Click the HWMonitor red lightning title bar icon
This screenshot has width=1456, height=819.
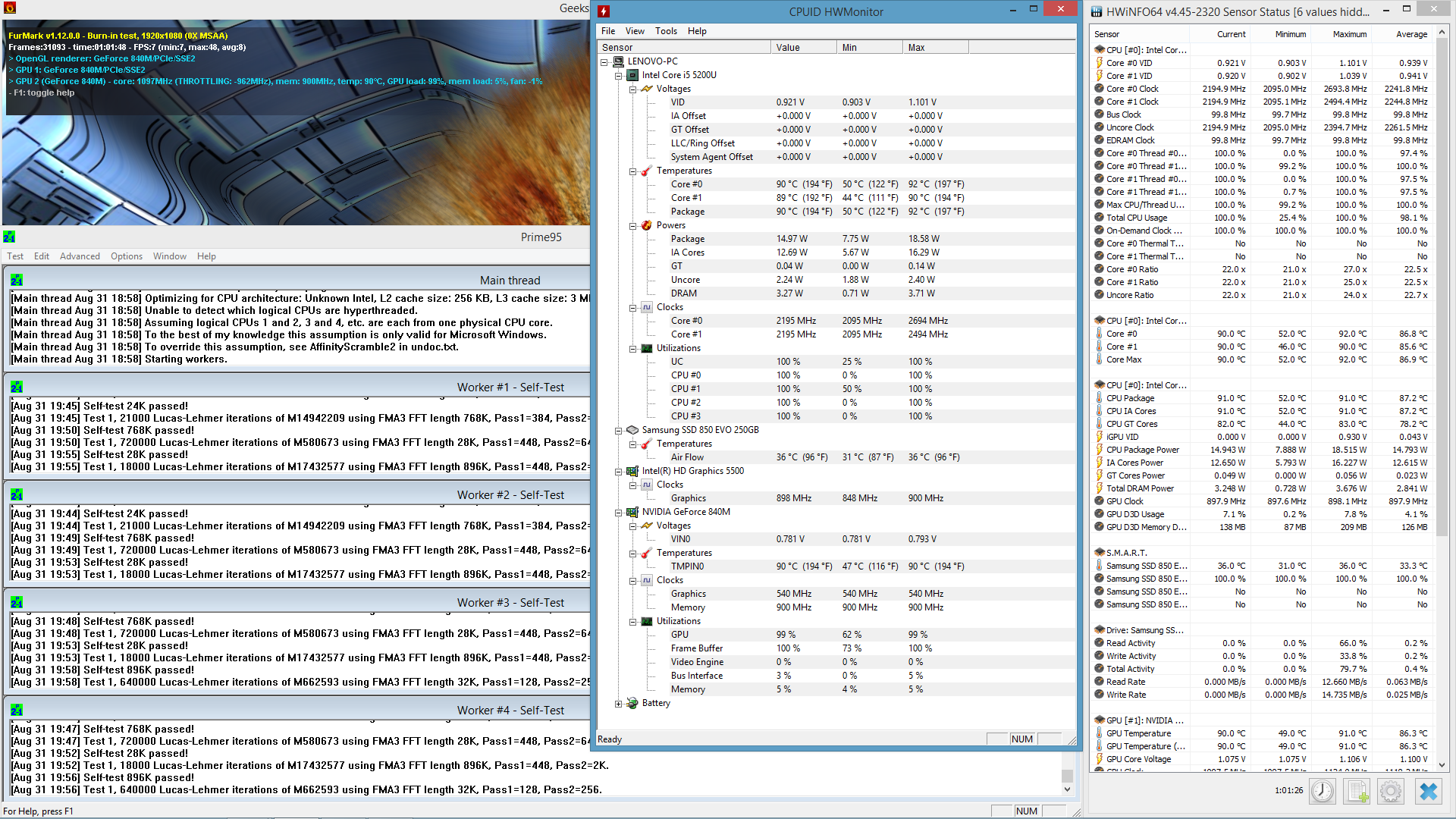604,11
